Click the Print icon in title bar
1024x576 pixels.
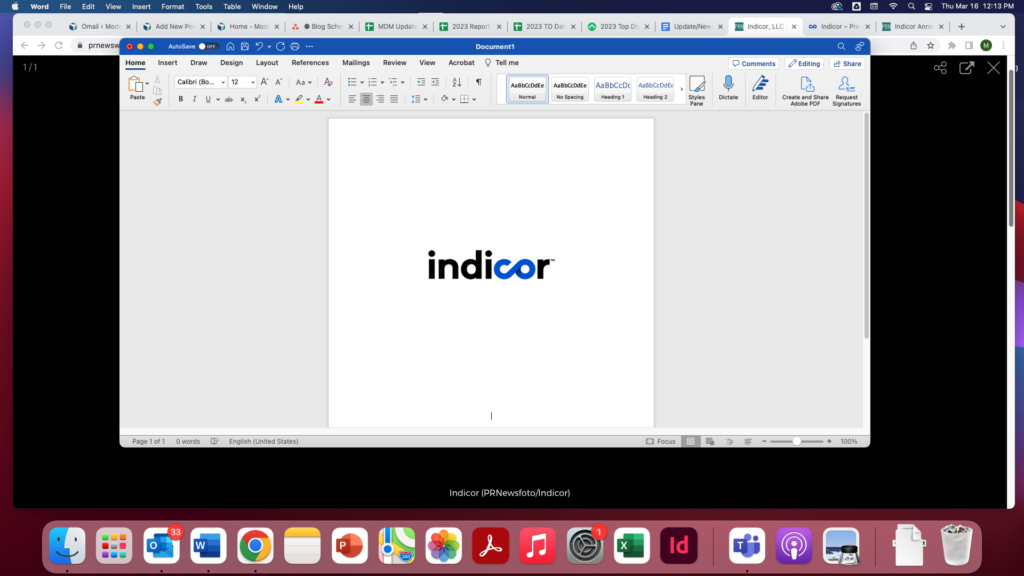tap(295, 46)
